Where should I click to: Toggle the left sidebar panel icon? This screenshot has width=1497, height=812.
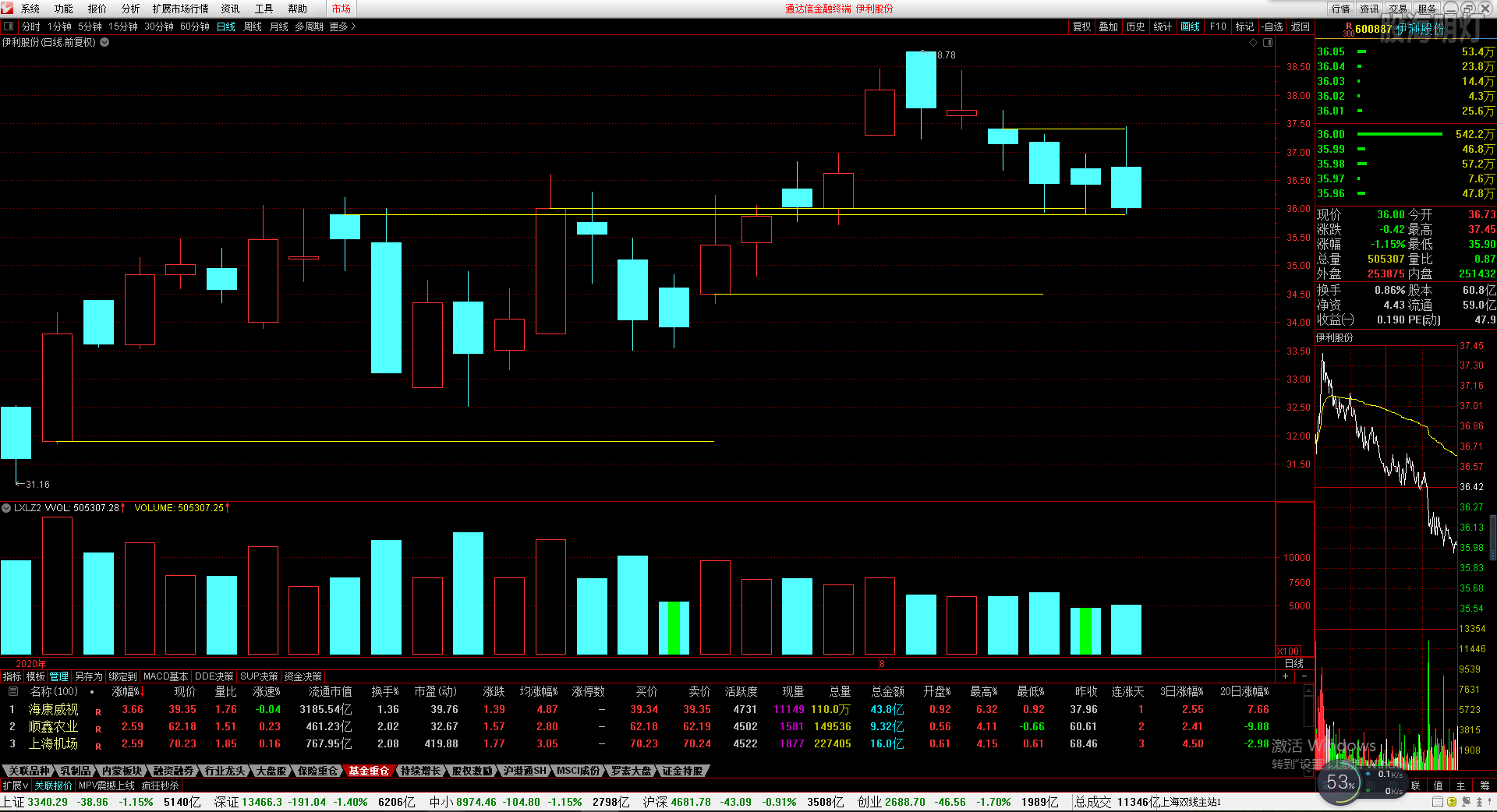(9, 26)
